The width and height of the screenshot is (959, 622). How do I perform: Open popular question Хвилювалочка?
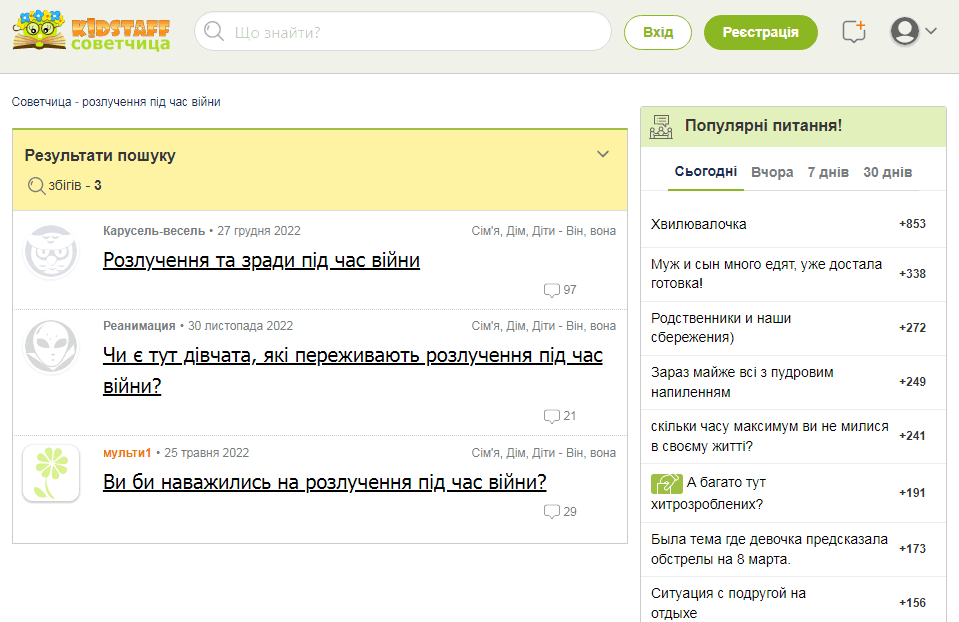point(698,224)
